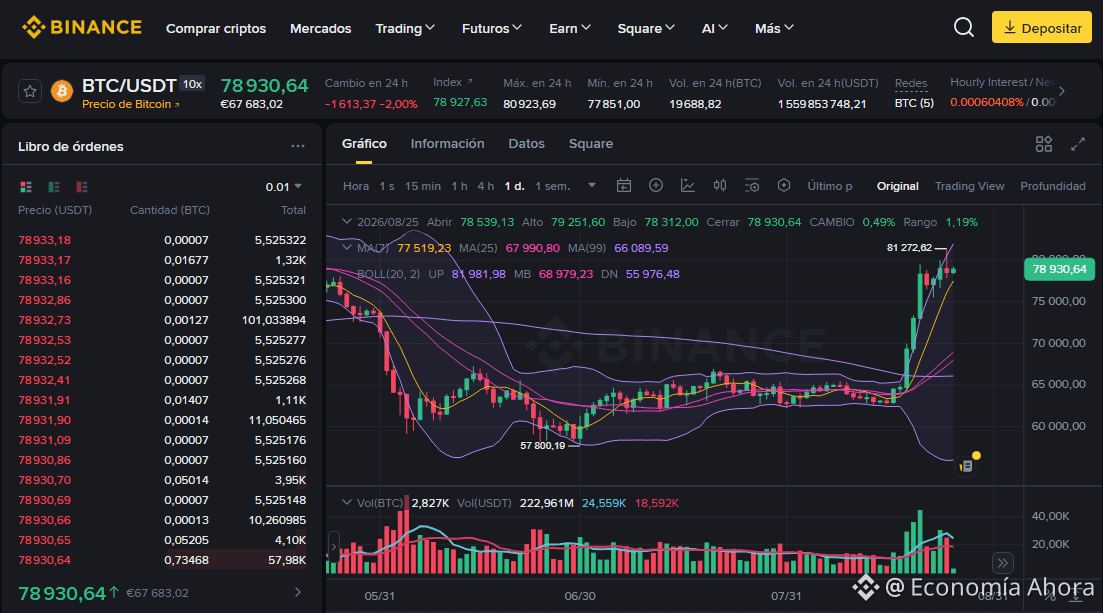Image resolution: width=1103 pixels, height=613 pixels.
Task: Open the Datos tab
Action: [526, 144]
